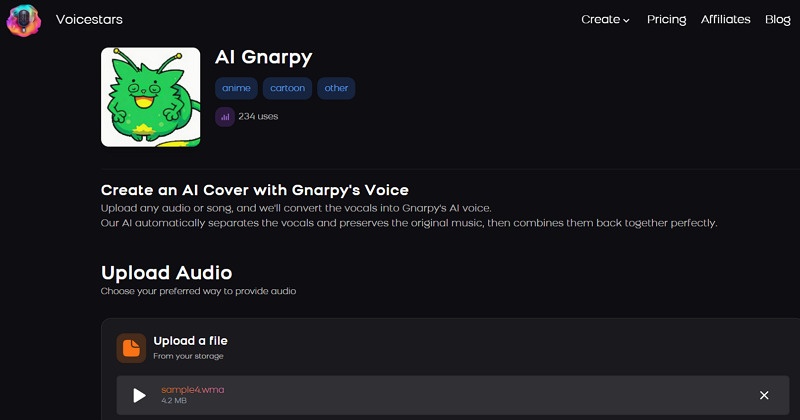
Task: Click the purple usage stats bar icon
Action: pos(224,117)
